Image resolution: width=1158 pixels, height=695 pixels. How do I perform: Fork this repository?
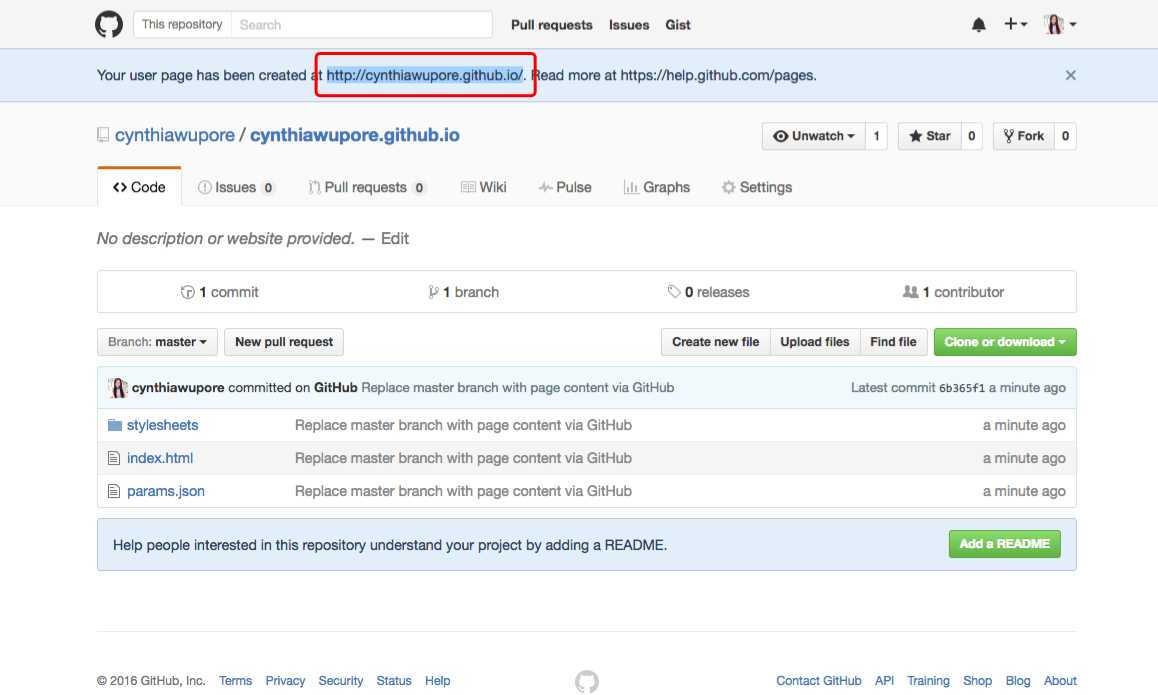(1024, 136)
